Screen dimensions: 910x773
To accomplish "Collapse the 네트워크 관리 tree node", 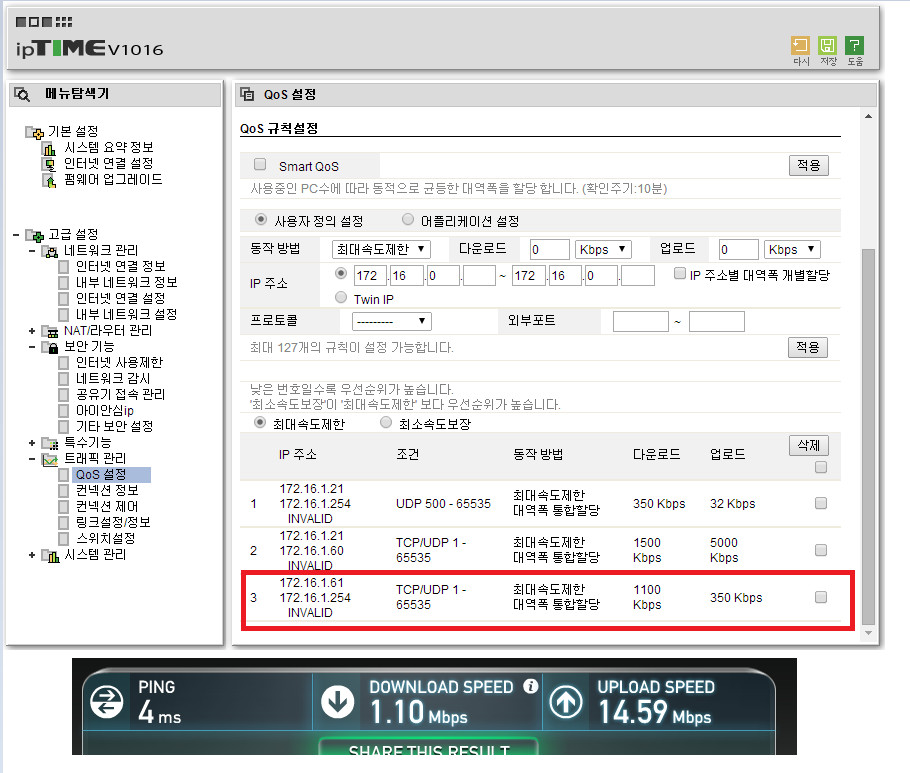I will (x=32, y=251).
